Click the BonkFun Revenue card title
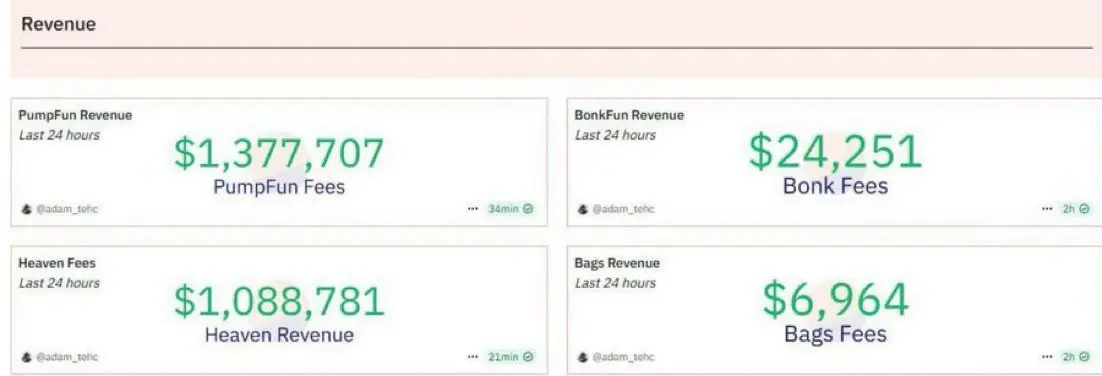 click(x=629, y=115)
